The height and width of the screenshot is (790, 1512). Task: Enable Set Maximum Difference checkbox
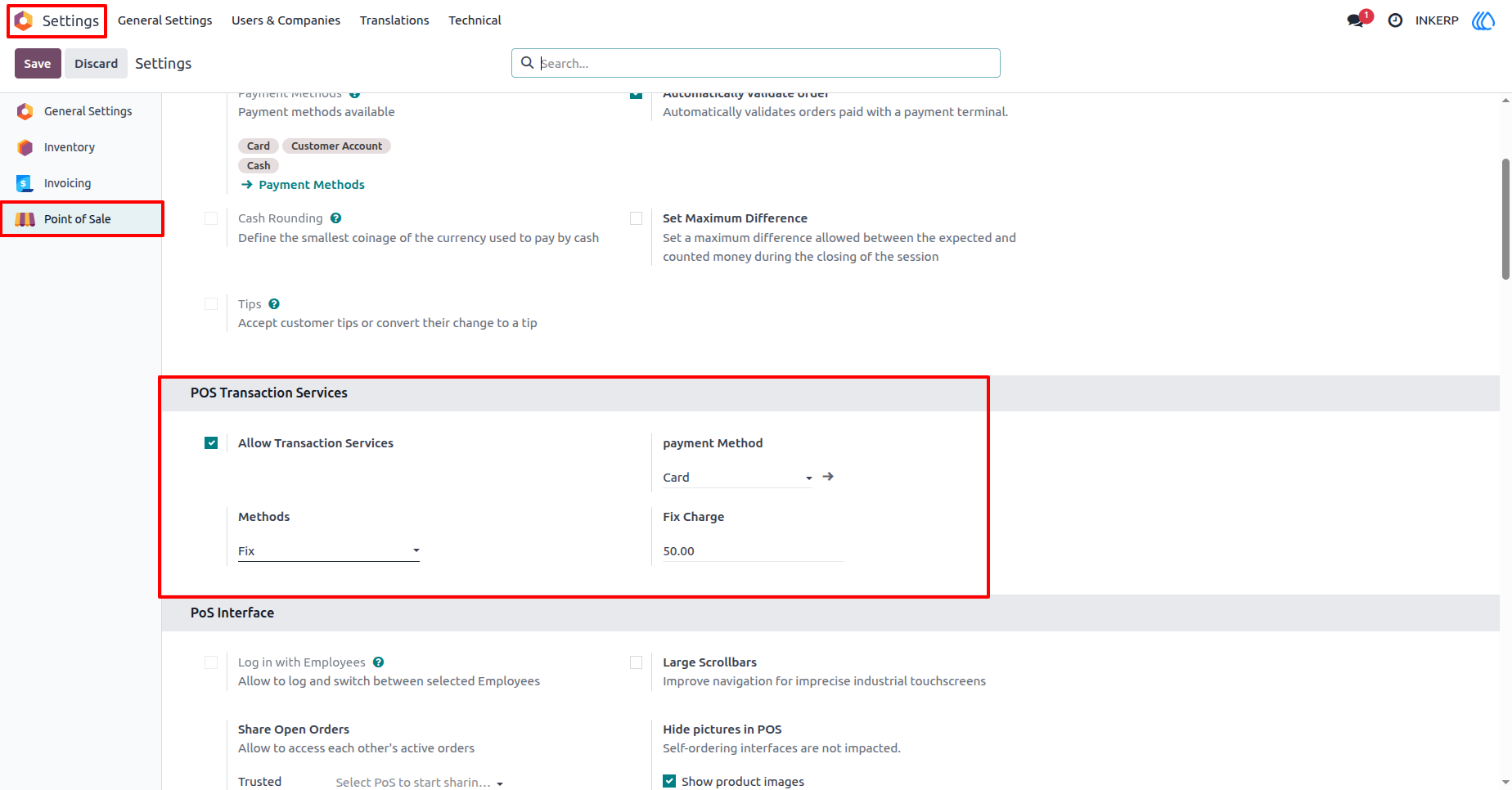point(636,218)
